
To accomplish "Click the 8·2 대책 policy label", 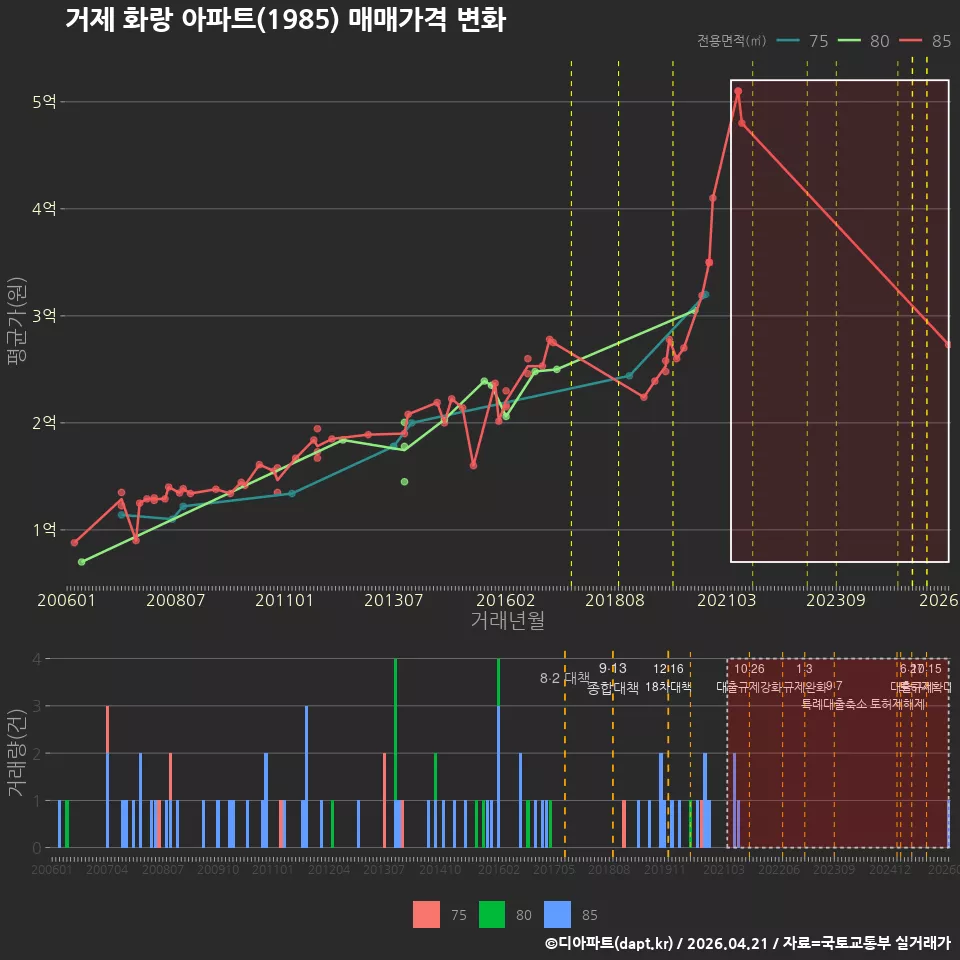I will (564, 678).
